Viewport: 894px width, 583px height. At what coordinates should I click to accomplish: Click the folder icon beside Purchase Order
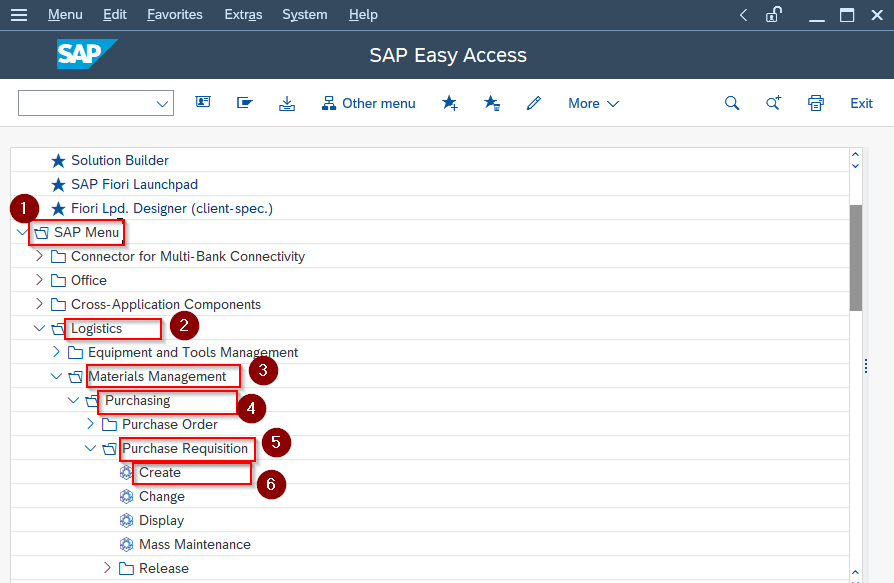coord(109,425)
